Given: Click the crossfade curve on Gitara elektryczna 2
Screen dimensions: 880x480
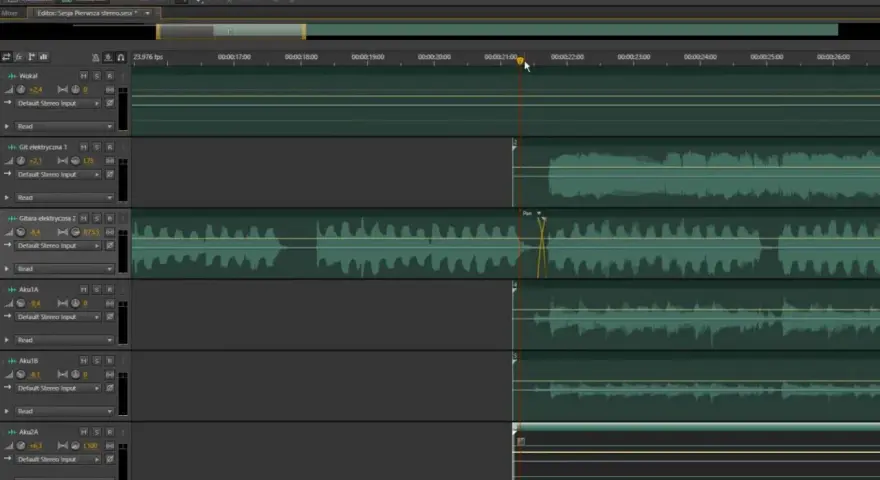Looking at the screenshot, I should click(x=542, y=247).
